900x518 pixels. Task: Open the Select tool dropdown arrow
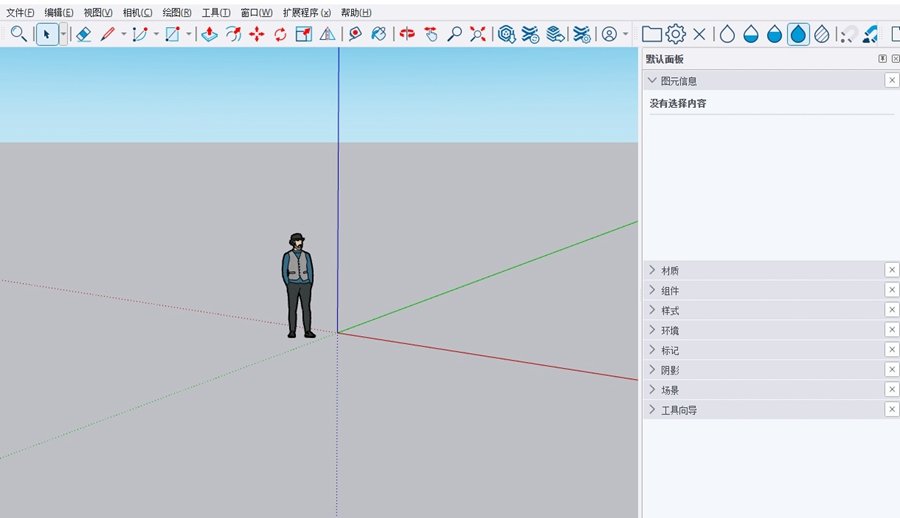[x=63, y=34]
